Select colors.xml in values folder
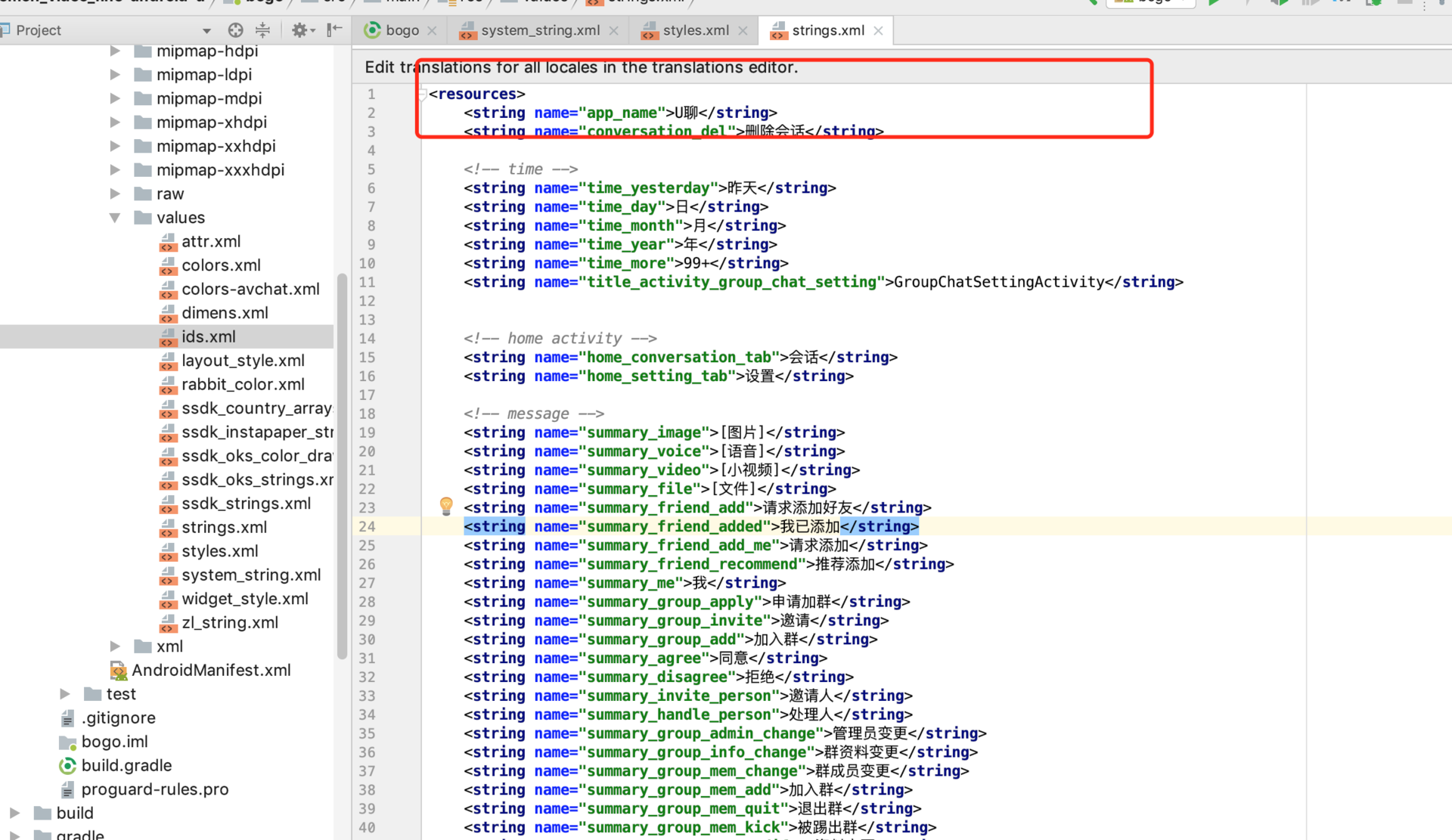 (221, 265)
